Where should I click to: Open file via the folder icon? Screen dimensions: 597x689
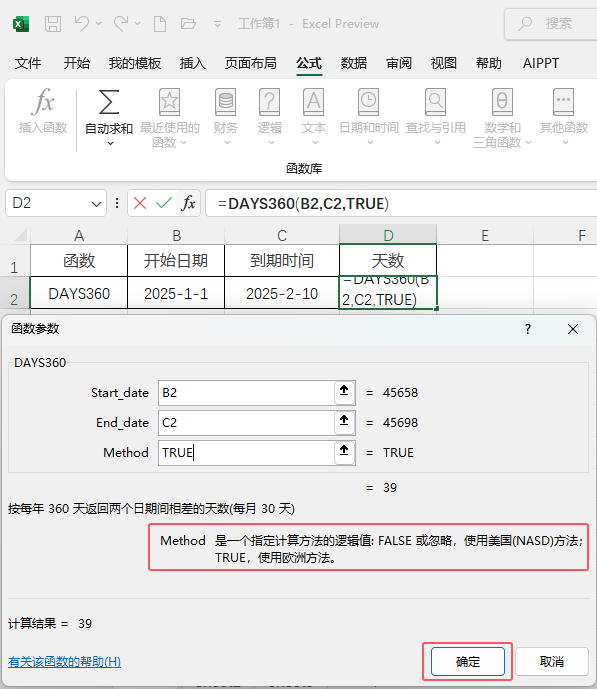pyautogui.click(x=188, y=24)
